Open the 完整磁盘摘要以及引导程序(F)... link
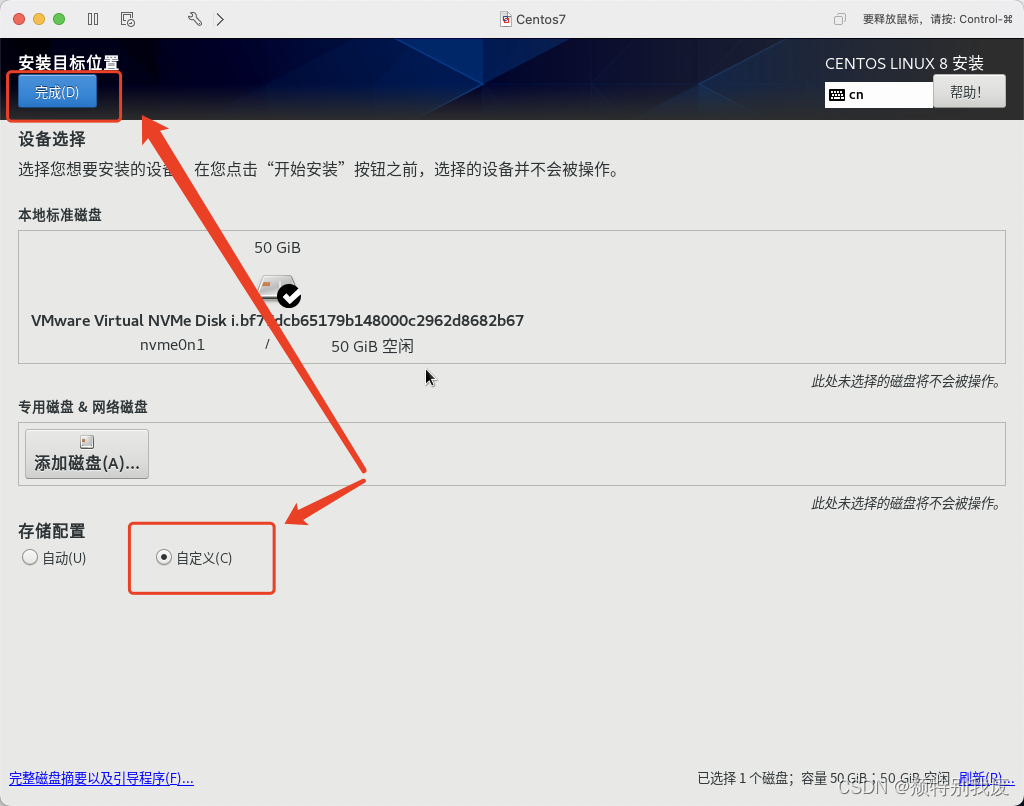Image resolution: width=1024 pixels, height=806 pixels. [x=101, y=779]
